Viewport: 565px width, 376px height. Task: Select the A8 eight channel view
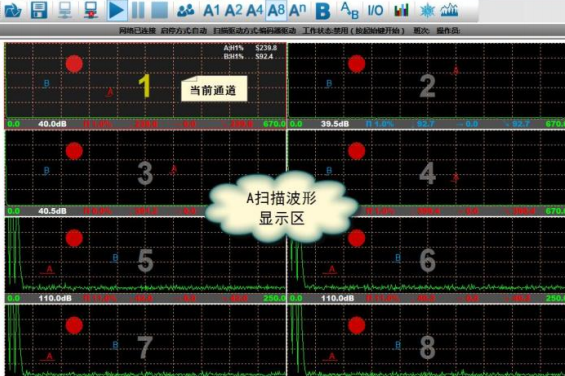(276, 10)
